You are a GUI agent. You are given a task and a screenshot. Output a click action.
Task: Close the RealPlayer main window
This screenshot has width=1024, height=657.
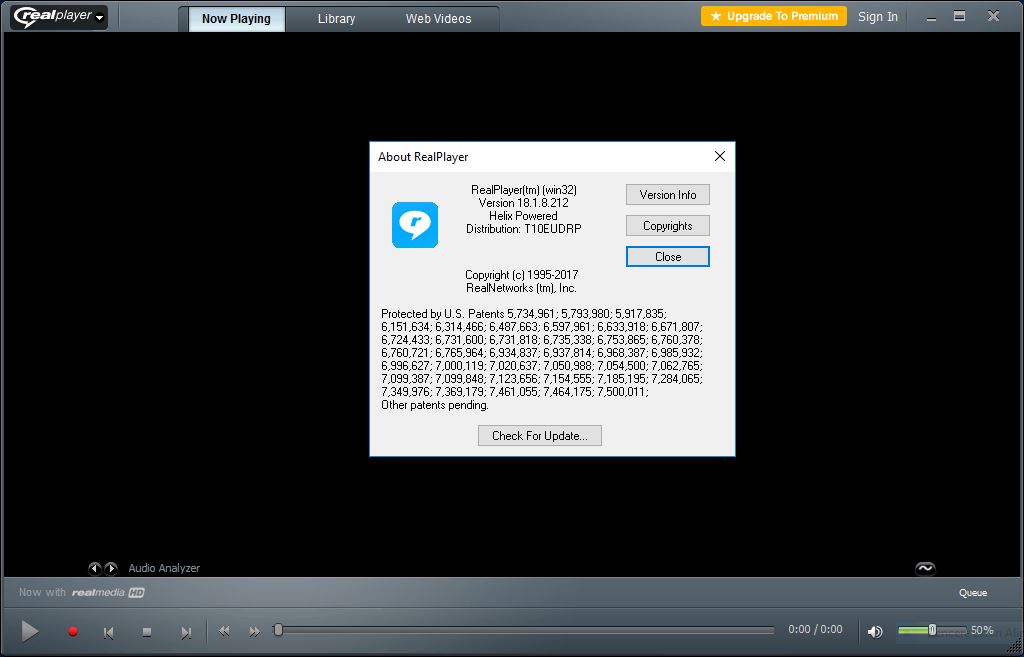click(x=993, y=16)
